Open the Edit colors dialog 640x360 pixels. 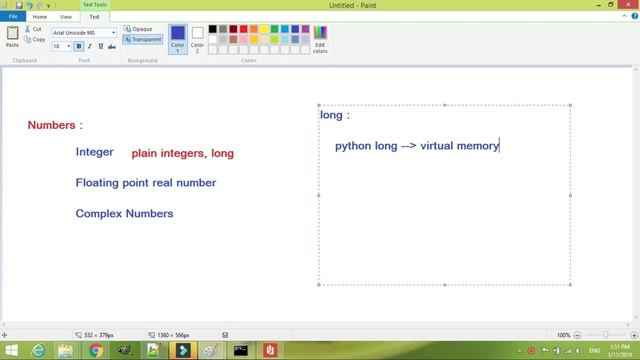(x=320, y=39)
